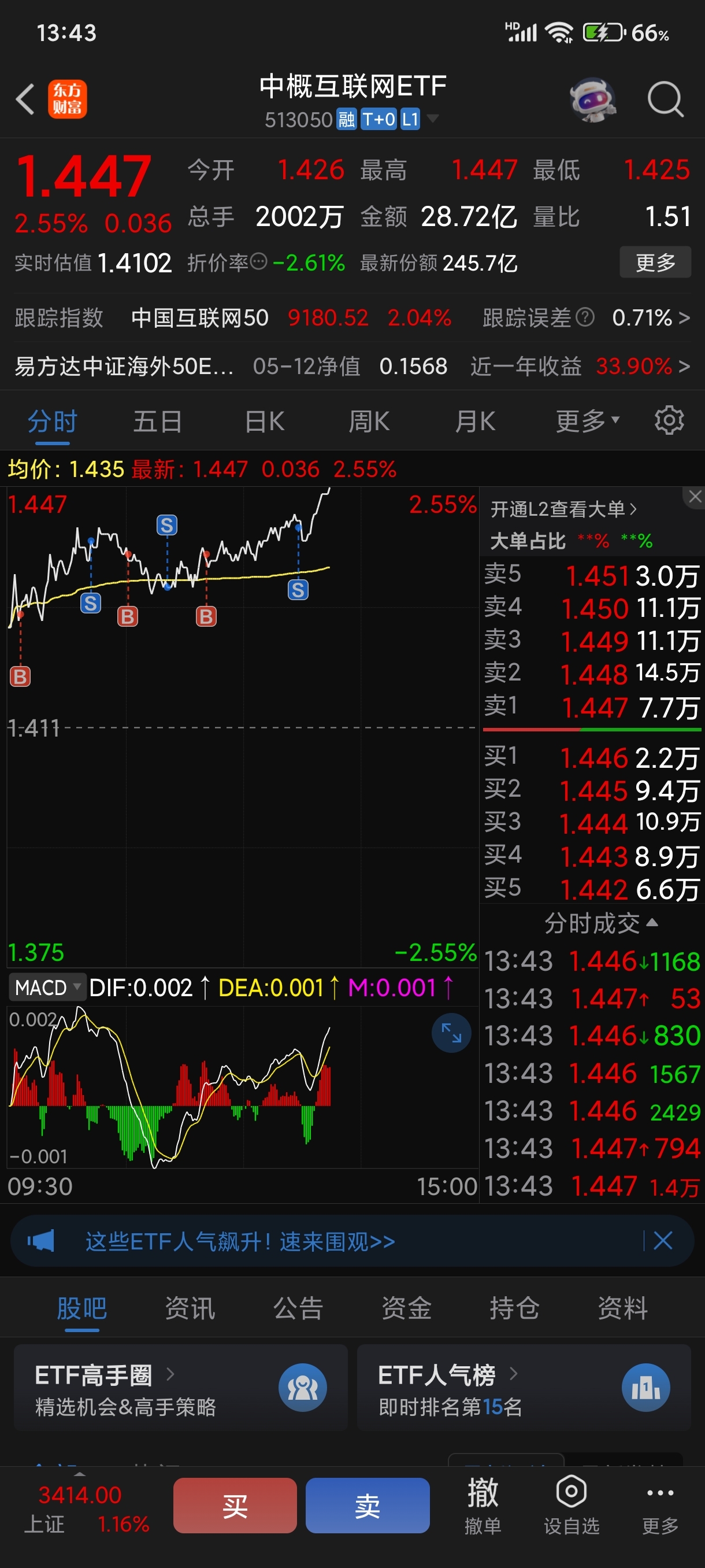Open 开通L2查看大单 link

tap(563, 509)
